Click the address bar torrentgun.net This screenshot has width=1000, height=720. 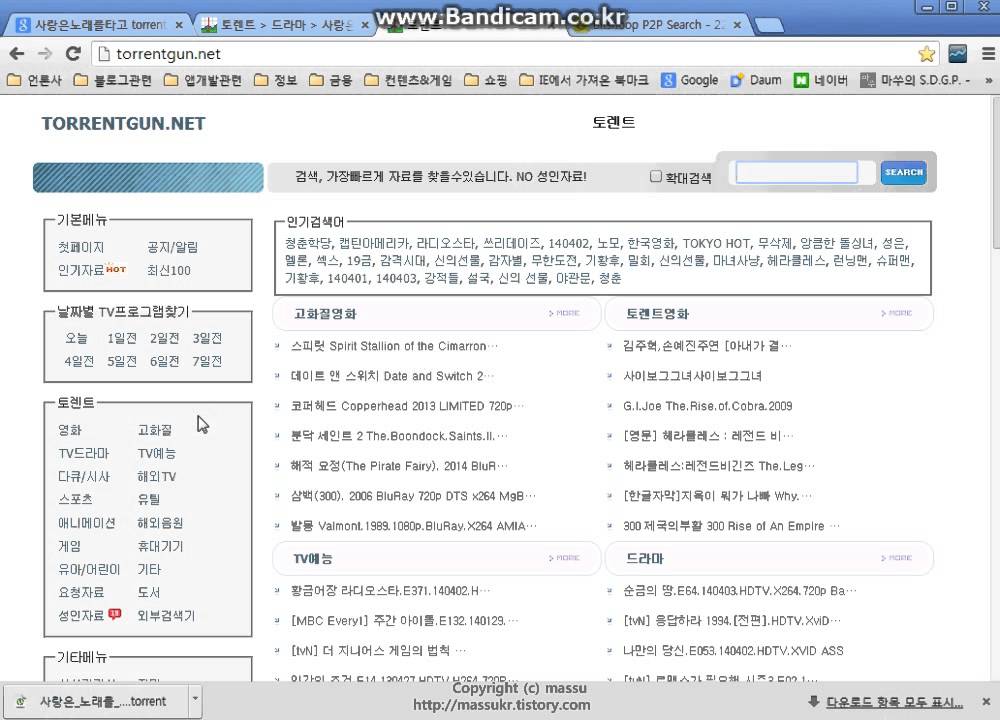tap(168, 54)
